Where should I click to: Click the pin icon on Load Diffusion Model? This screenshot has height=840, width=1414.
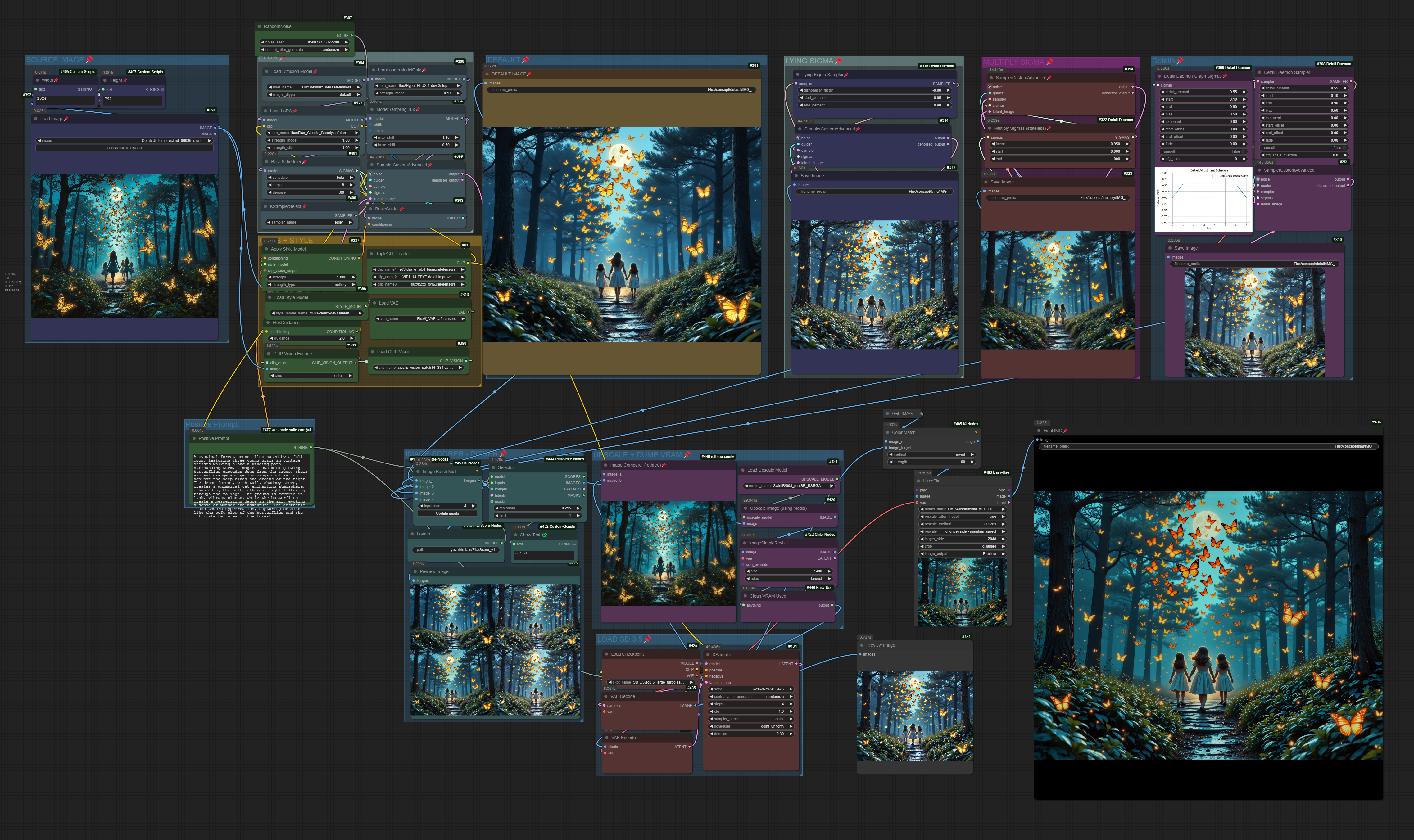pos(315,72)
